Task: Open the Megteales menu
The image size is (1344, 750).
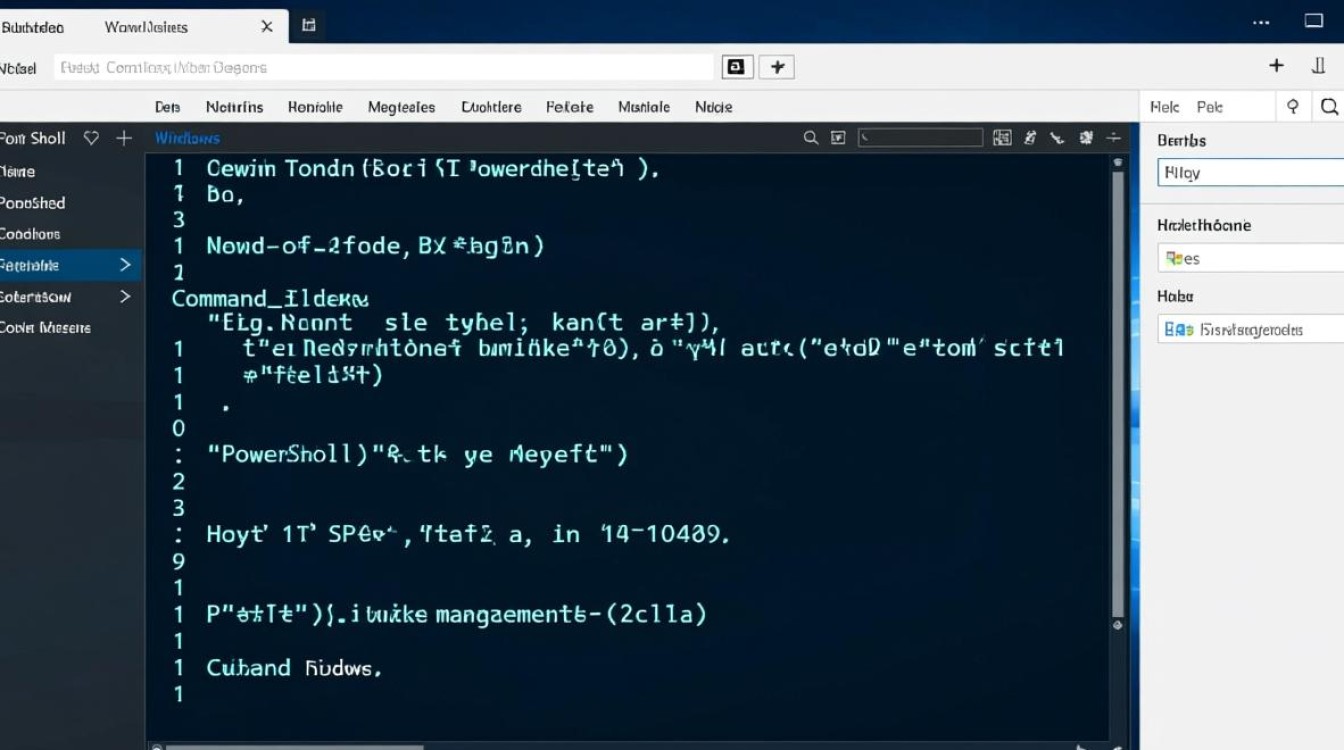Action: [401, 107]
